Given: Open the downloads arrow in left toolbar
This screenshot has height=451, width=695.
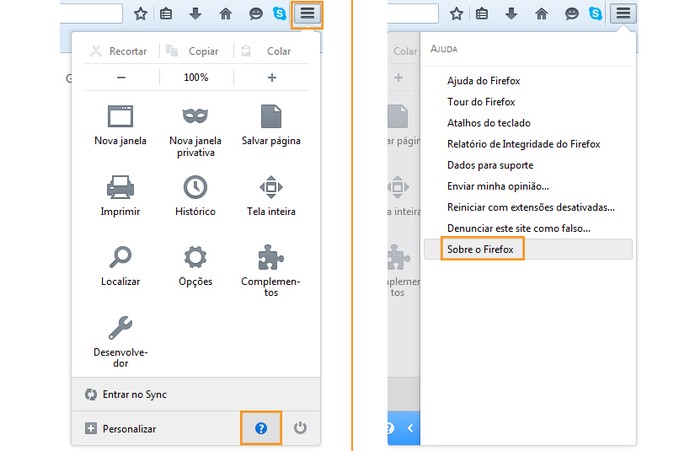Looking at the screenshot, I should (195, 14).
